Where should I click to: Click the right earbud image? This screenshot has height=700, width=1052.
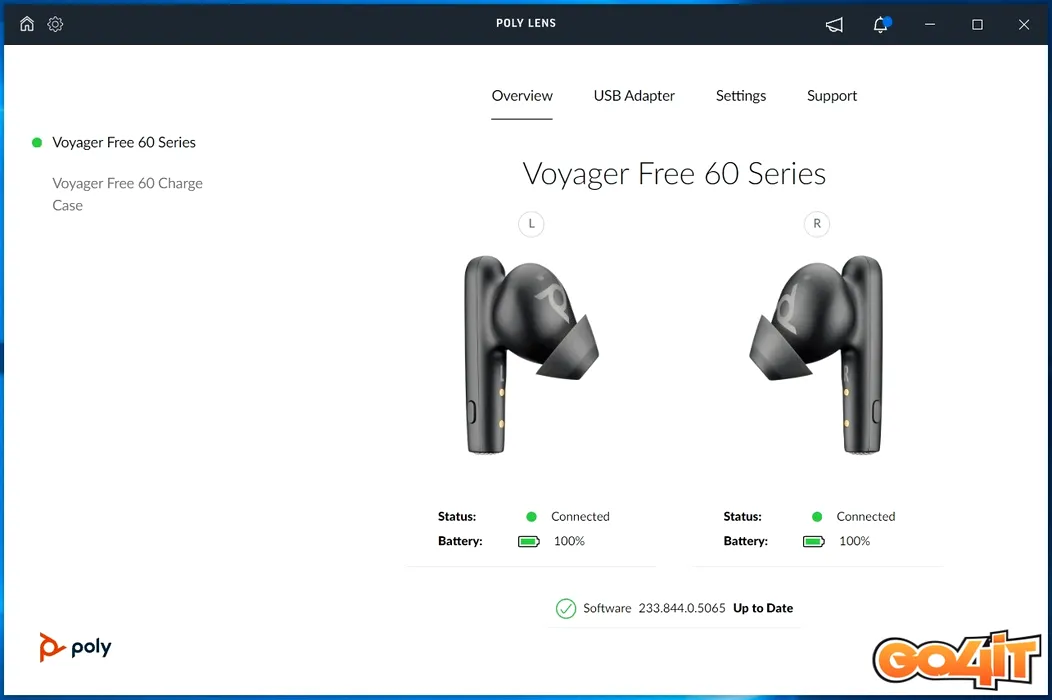pos(816,354)
